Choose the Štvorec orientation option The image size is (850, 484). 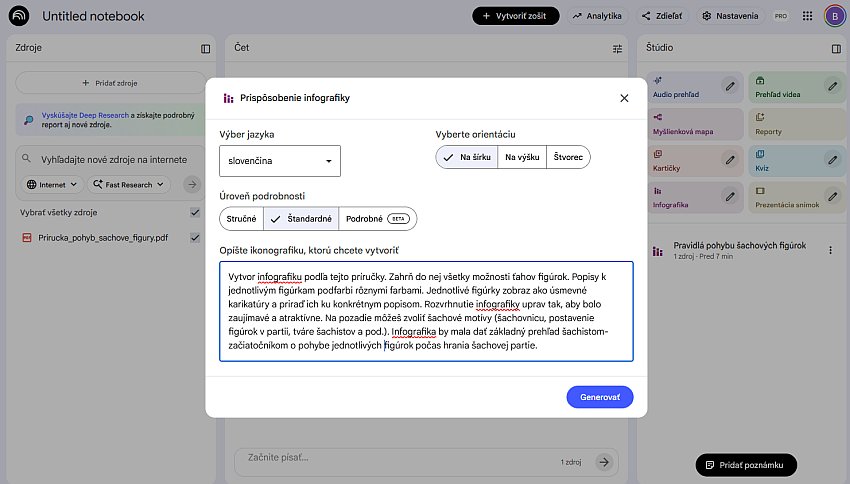568,157
